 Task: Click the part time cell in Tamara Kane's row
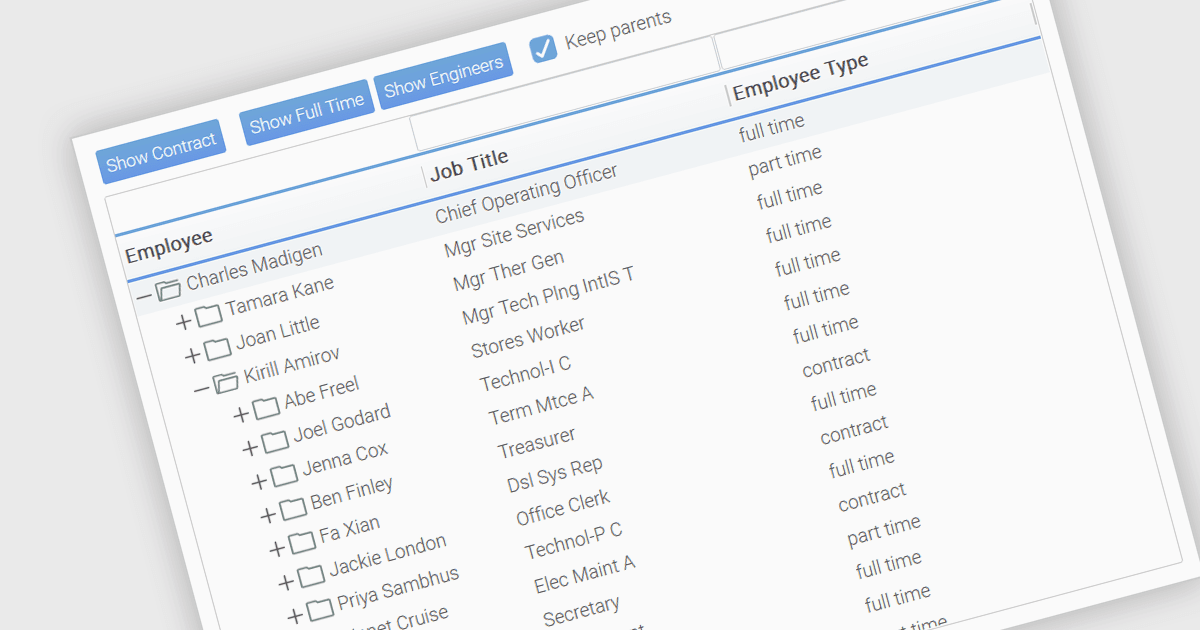pyautogui.click(x=785, y=162)
